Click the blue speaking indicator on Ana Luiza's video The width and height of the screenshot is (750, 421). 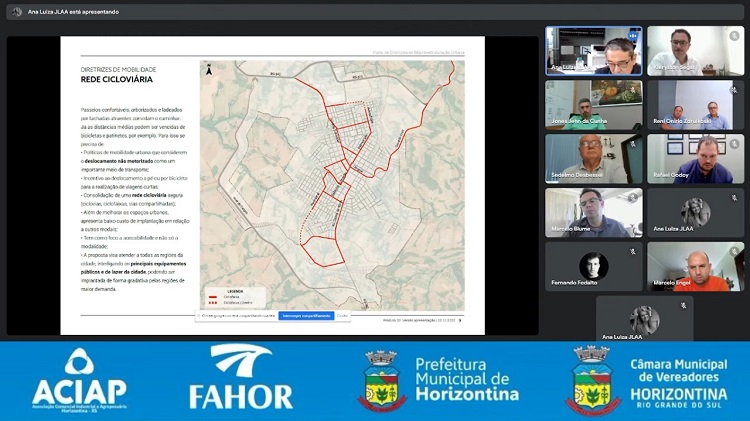(634, 34)
